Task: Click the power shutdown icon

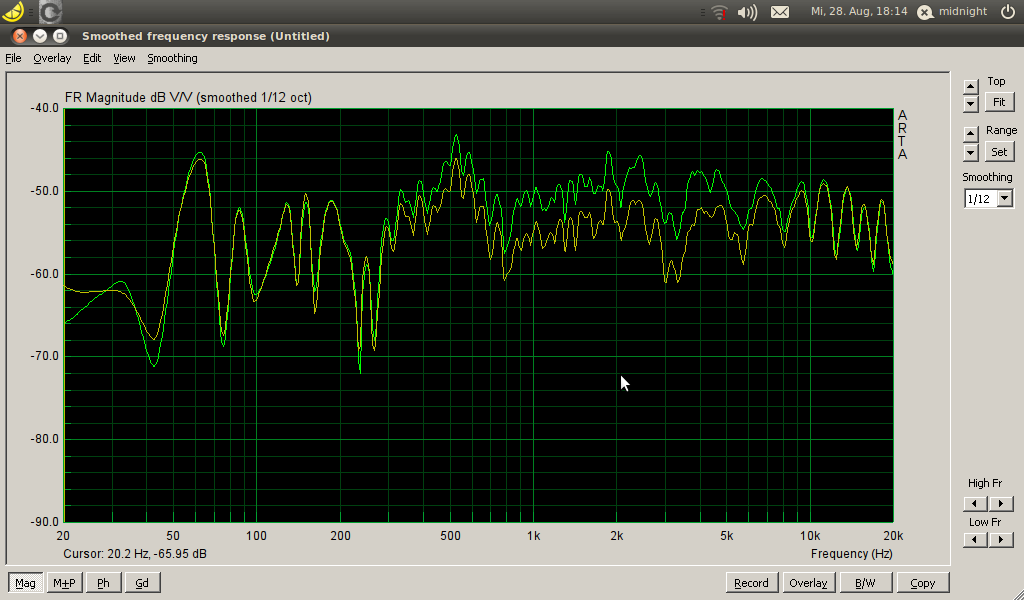Action: click(1008, 12)
